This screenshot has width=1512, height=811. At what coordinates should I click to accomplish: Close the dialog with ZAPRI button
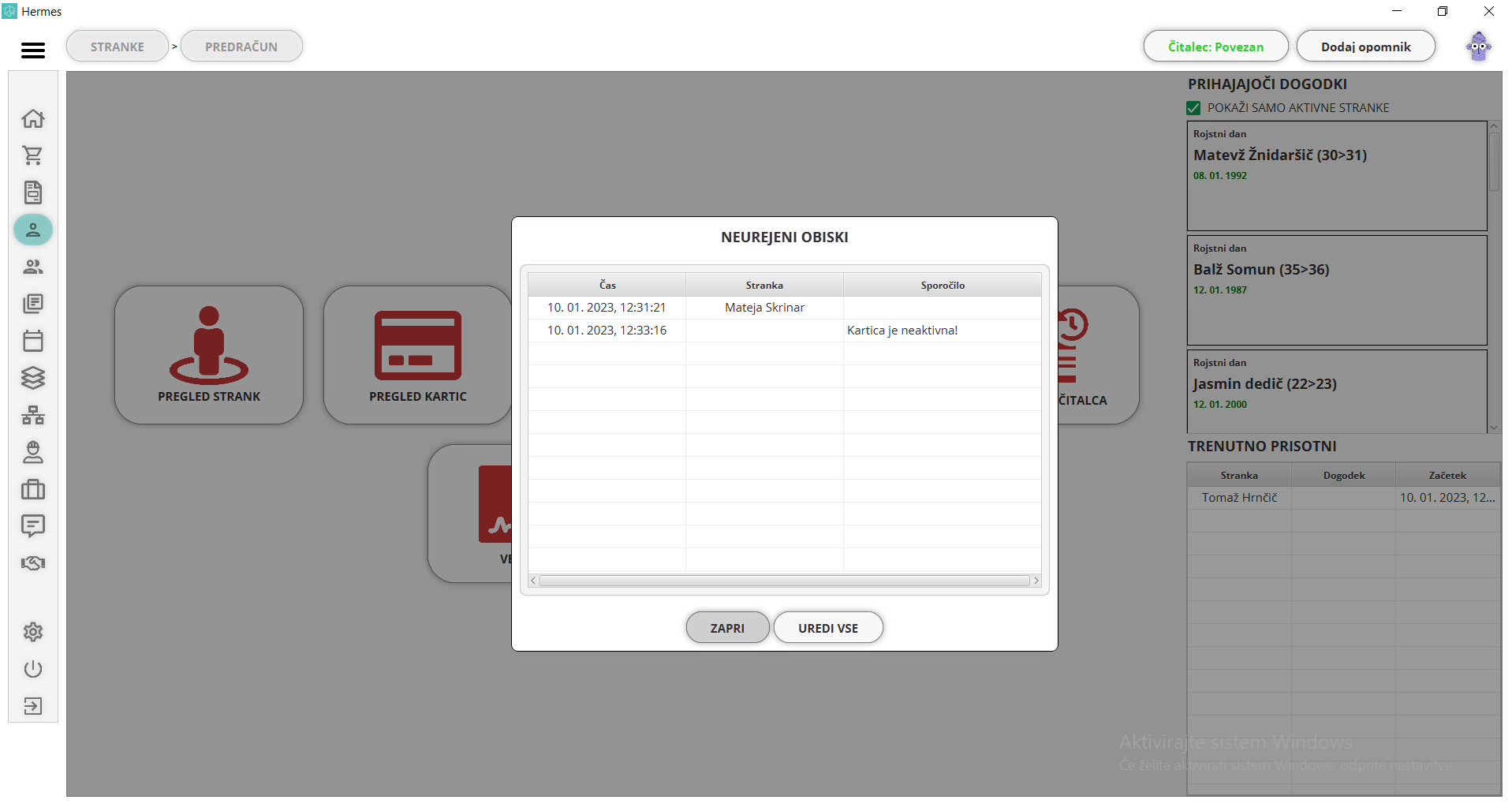coord(727,628)
